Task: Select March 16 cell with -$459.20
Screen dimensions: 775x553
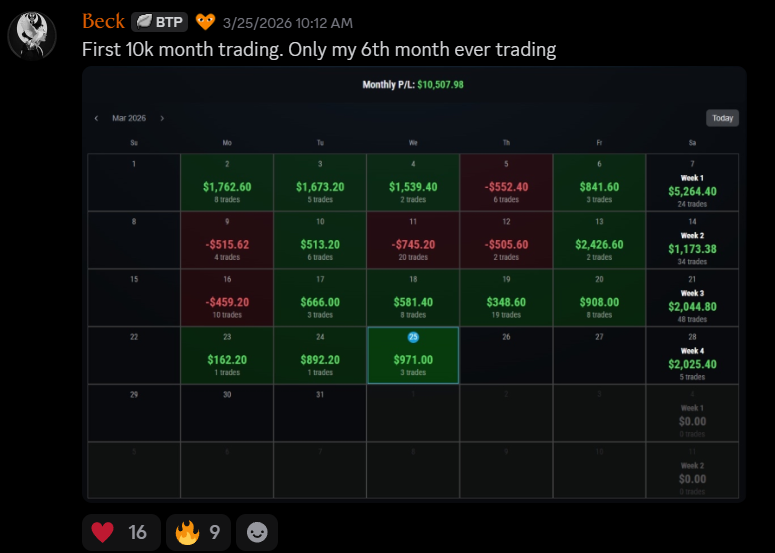Action: [227, 298]
